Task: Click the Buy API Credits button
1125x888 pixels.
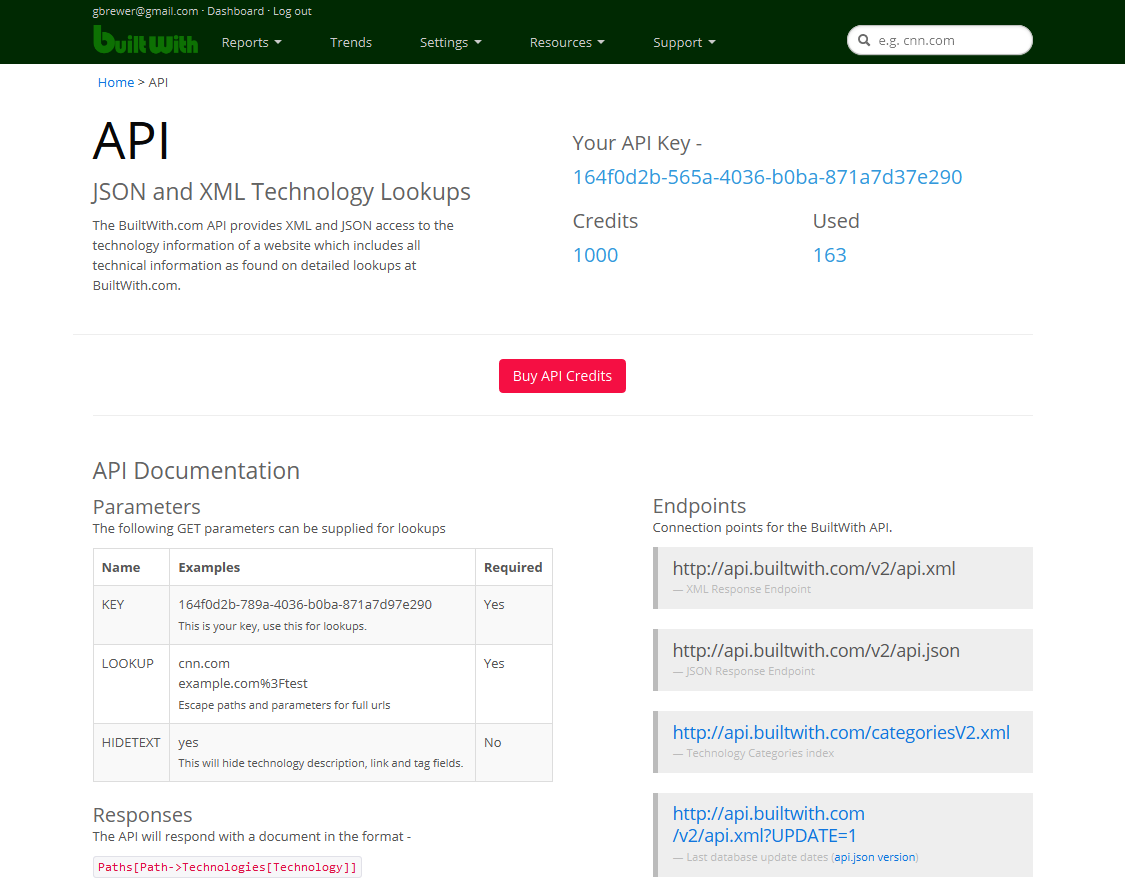Action: click(562, 376)
